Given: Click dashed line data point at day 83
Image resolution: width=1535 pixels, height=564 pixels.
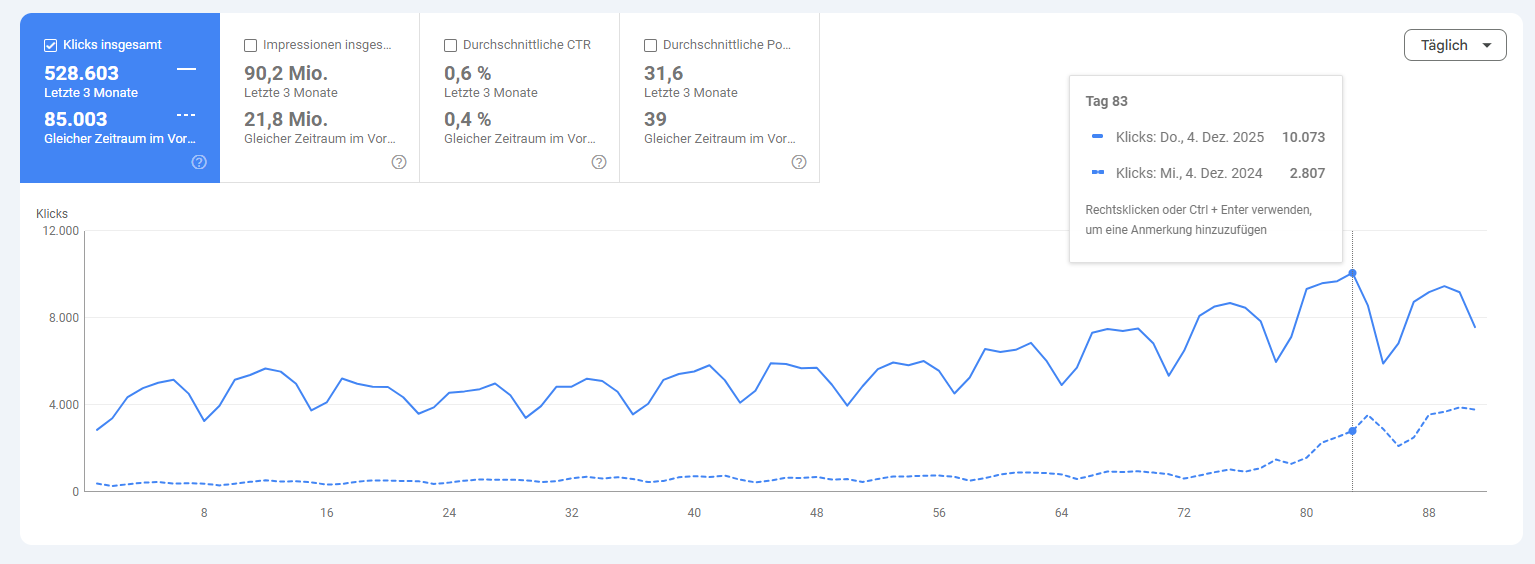Looking at the screenshot, I should click(1352, 431).
